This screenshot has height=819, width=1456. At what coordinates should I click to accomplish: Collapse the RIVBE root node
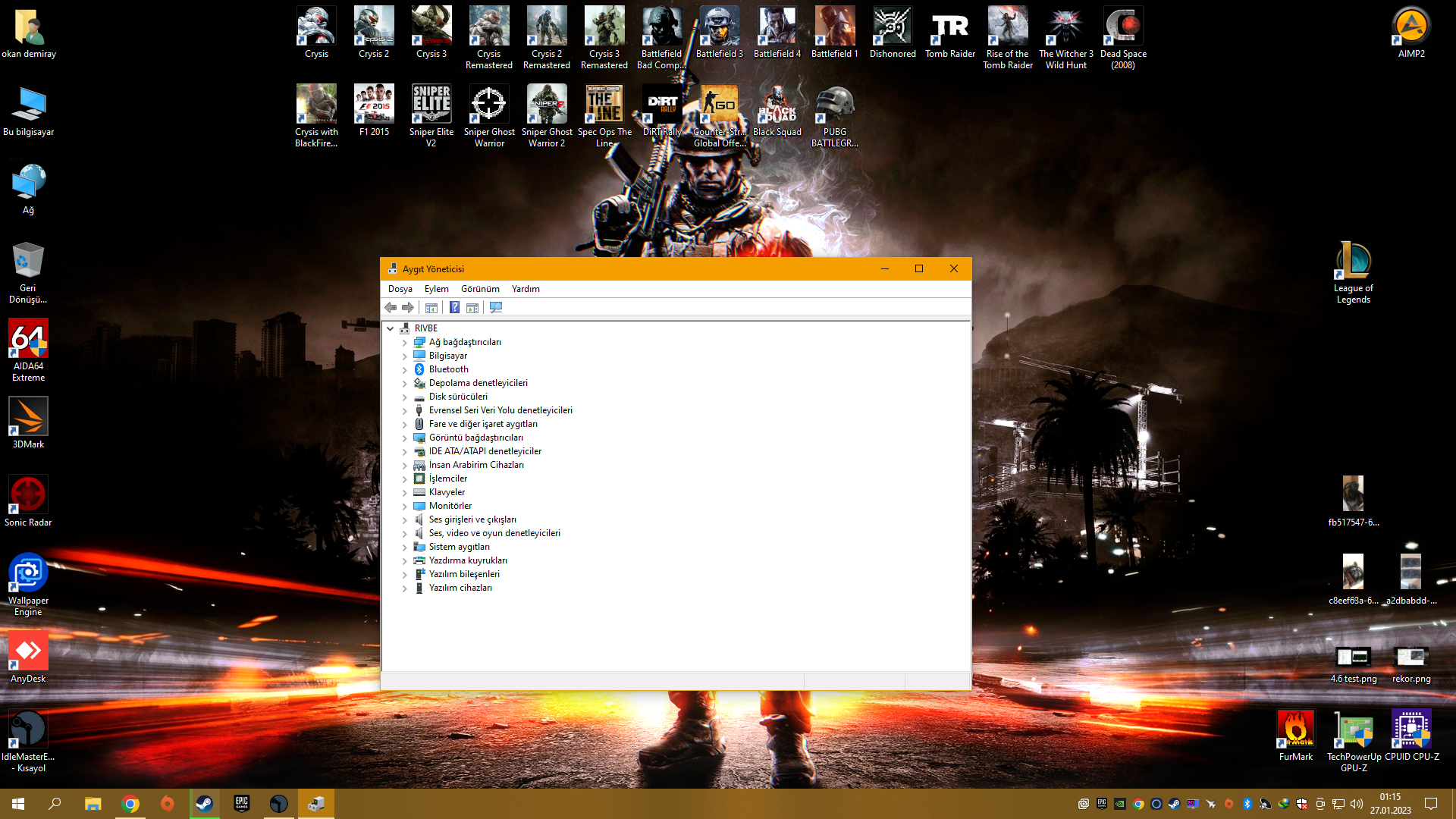391,328
